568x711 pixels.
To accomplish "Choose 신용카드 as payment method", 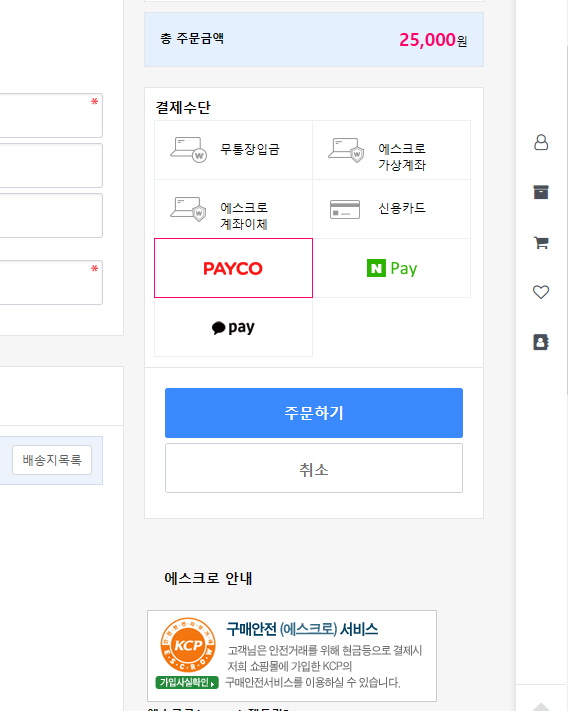I will pyautogui.click(x=392, y=209).
